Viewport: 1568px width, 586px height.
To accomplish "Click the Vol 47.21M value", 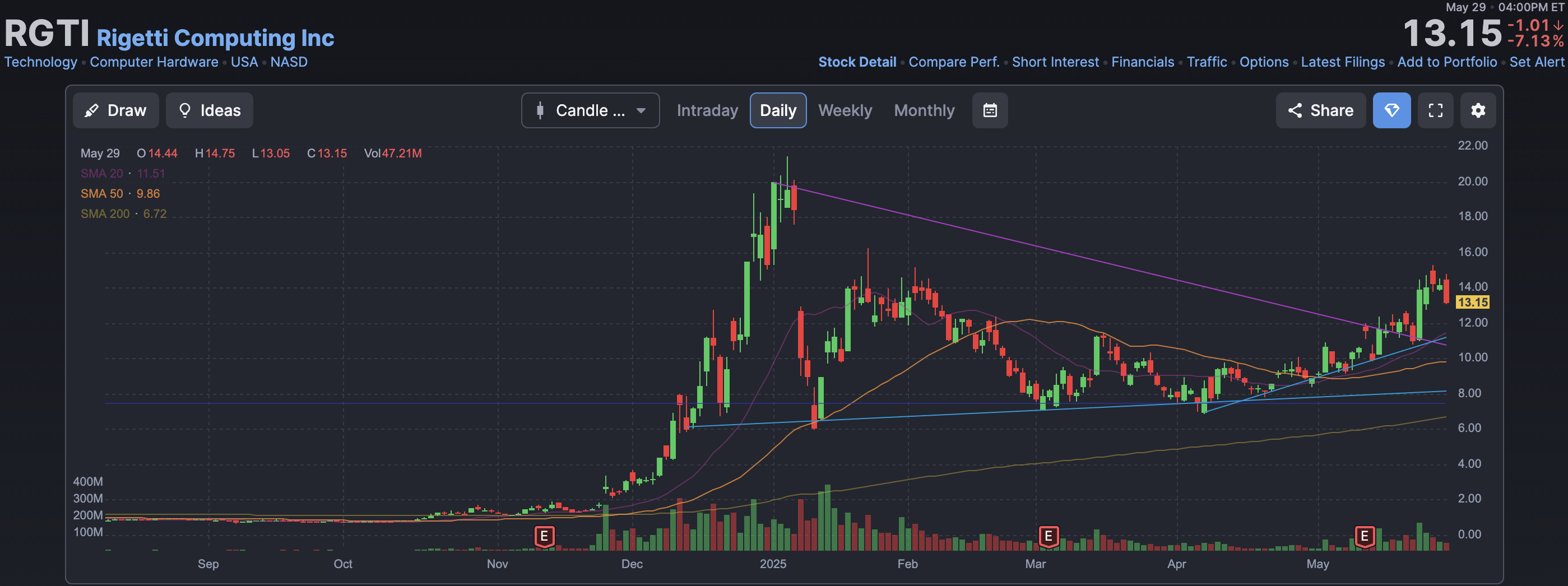I will point(393,154).
